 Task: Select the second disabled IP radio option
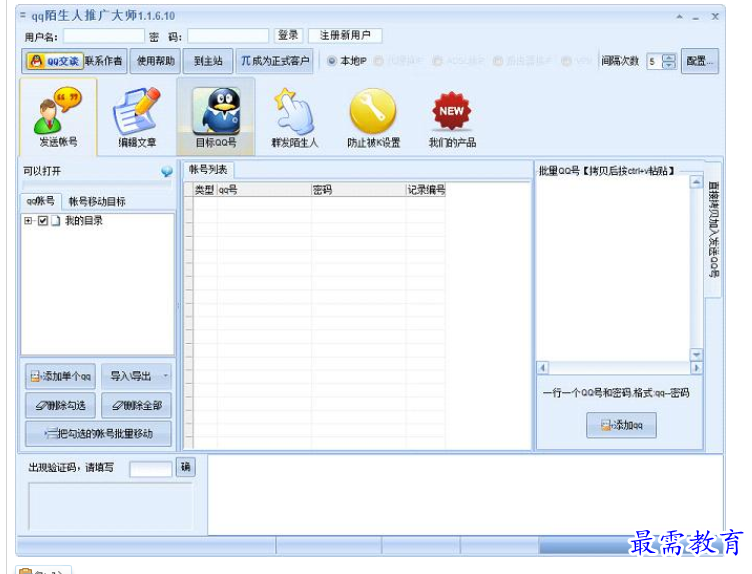[x=378, y=61]
